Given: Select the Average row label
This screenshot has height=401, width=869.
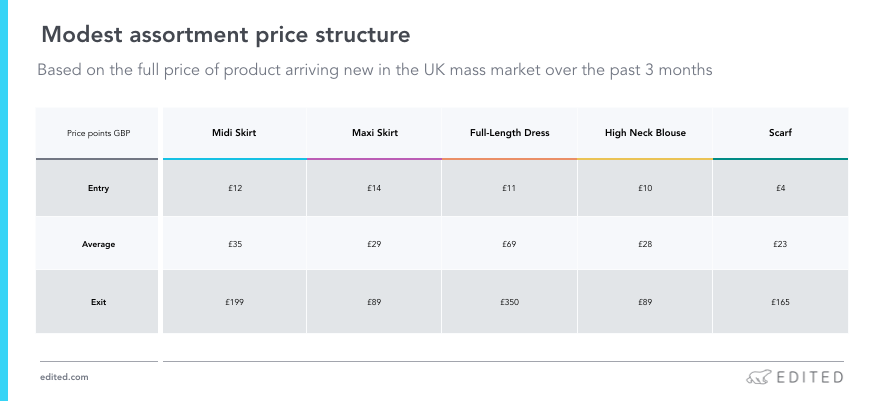Looking at the screenshot, I should tap(98, 244).
